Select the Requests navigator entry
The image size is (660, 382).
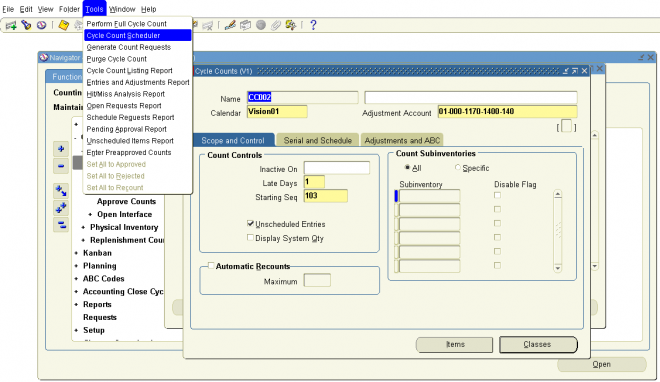(100, 317)
